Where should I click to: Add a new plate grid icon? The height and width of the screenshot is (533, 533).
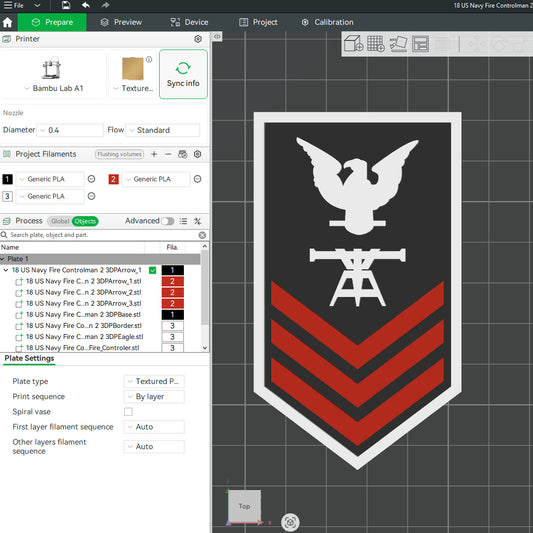(376, 44)
